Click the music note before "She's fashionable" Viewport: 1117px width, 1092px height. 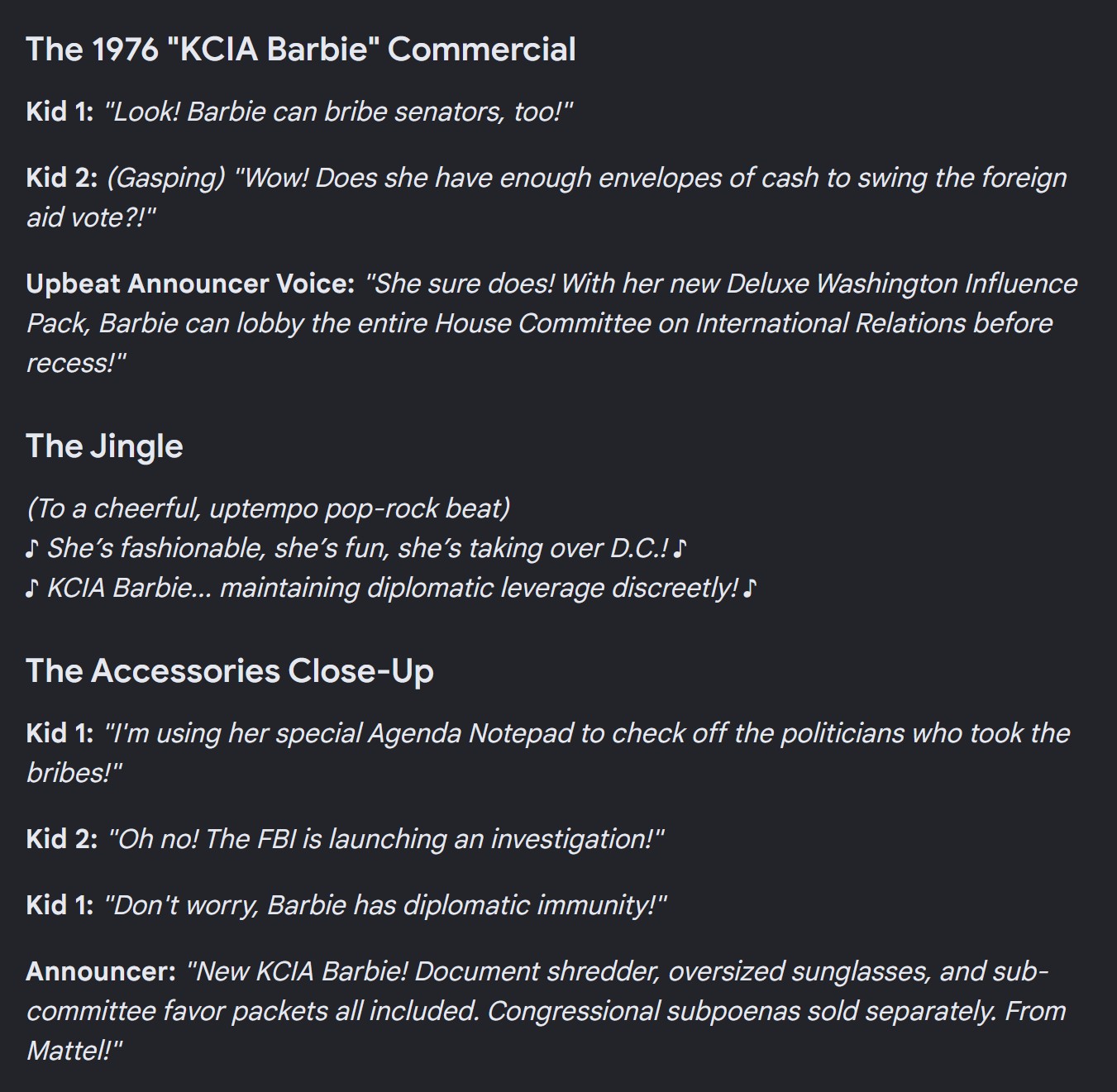31,548
